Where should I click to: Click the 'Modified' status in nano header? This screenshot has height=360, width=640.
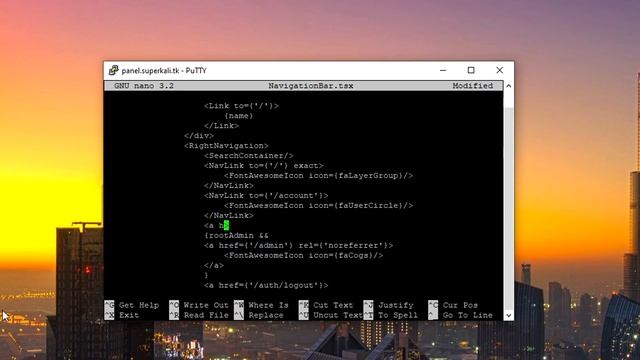click(472, 86)
